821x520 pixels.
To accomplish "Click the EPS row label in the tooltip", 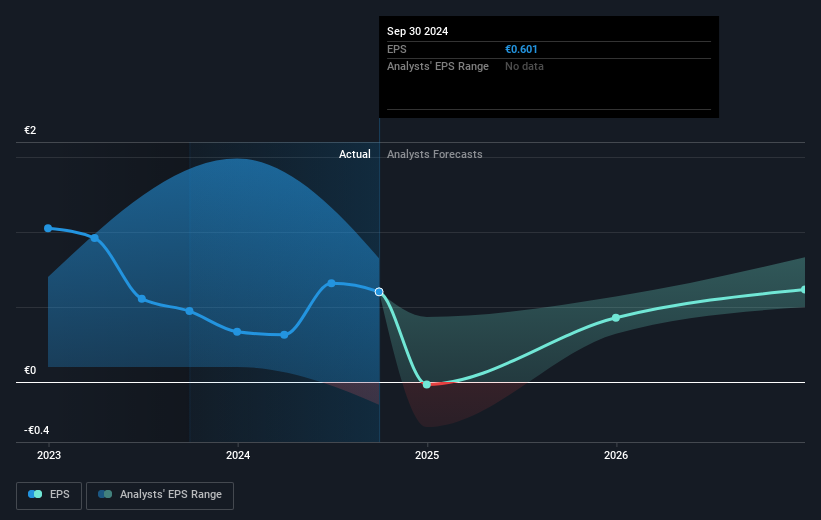I will (x=396, y=49).
